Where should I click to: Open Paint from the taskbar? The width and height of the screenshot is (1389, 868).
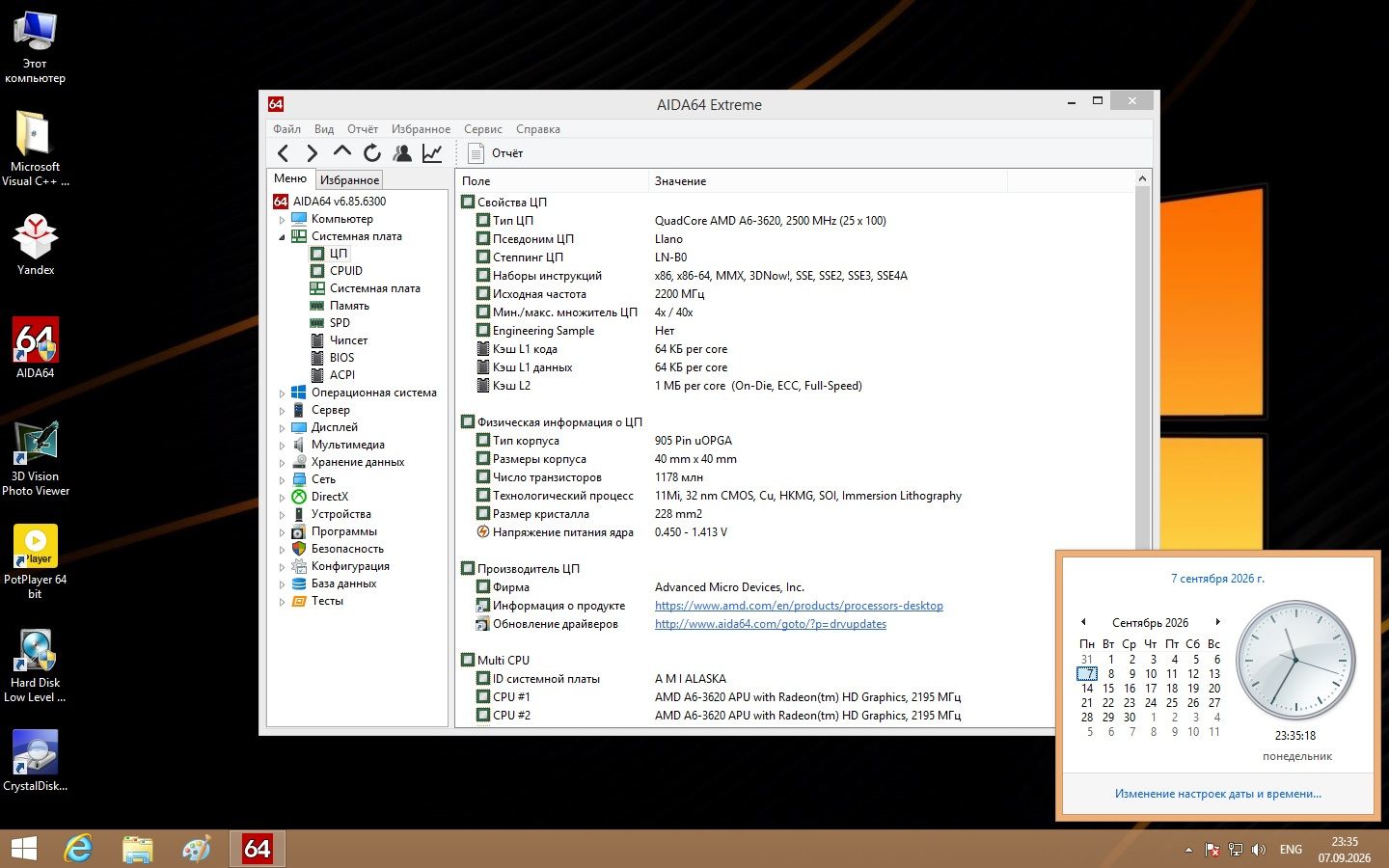[197, 849]
